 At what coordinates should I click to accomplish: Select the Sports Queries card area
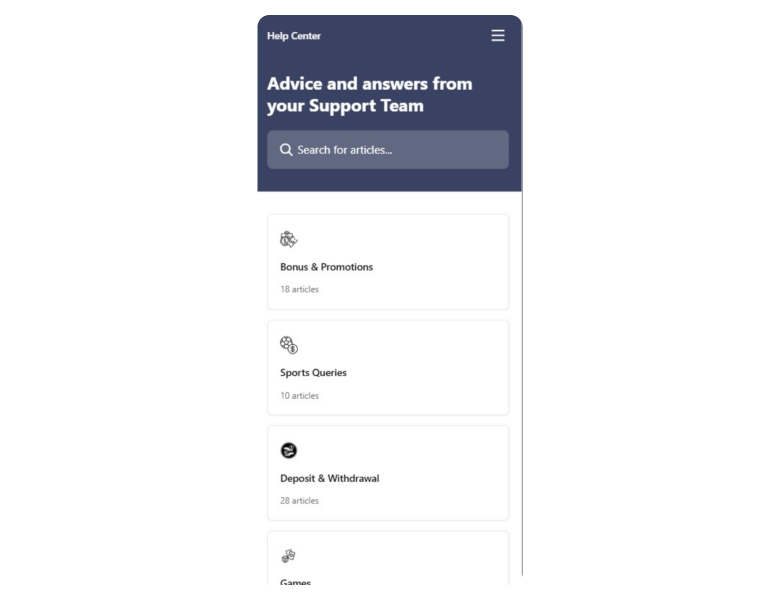[x=388, y=368]
